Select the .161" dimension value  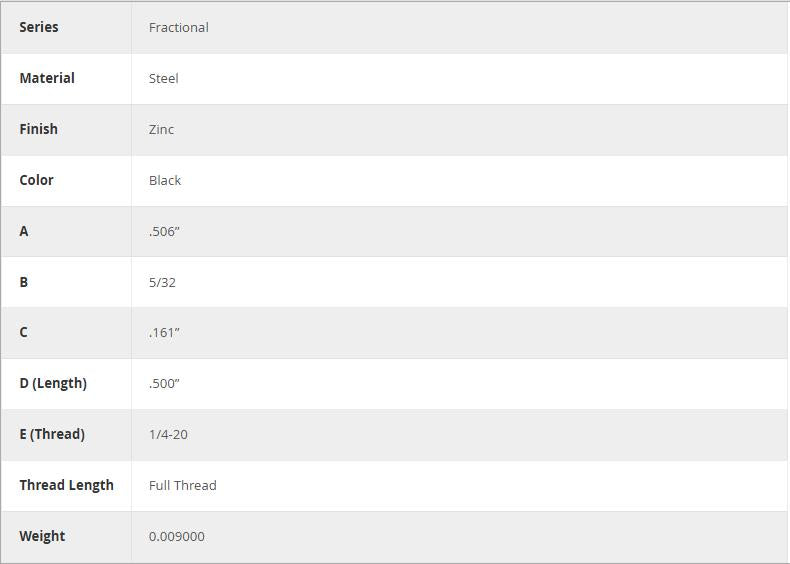coord(164,332)
